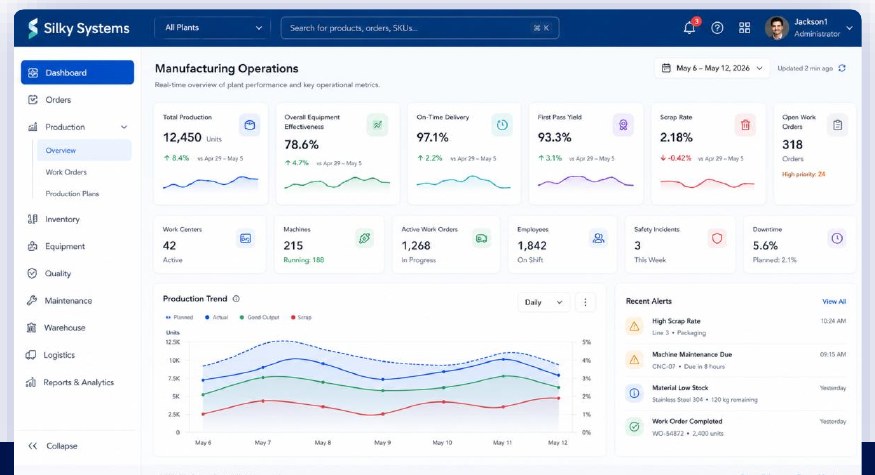Image resolution: width=875 pixels, height=475 pixels.
Task: Collapse the sidebar
Action: coord(53,446)
